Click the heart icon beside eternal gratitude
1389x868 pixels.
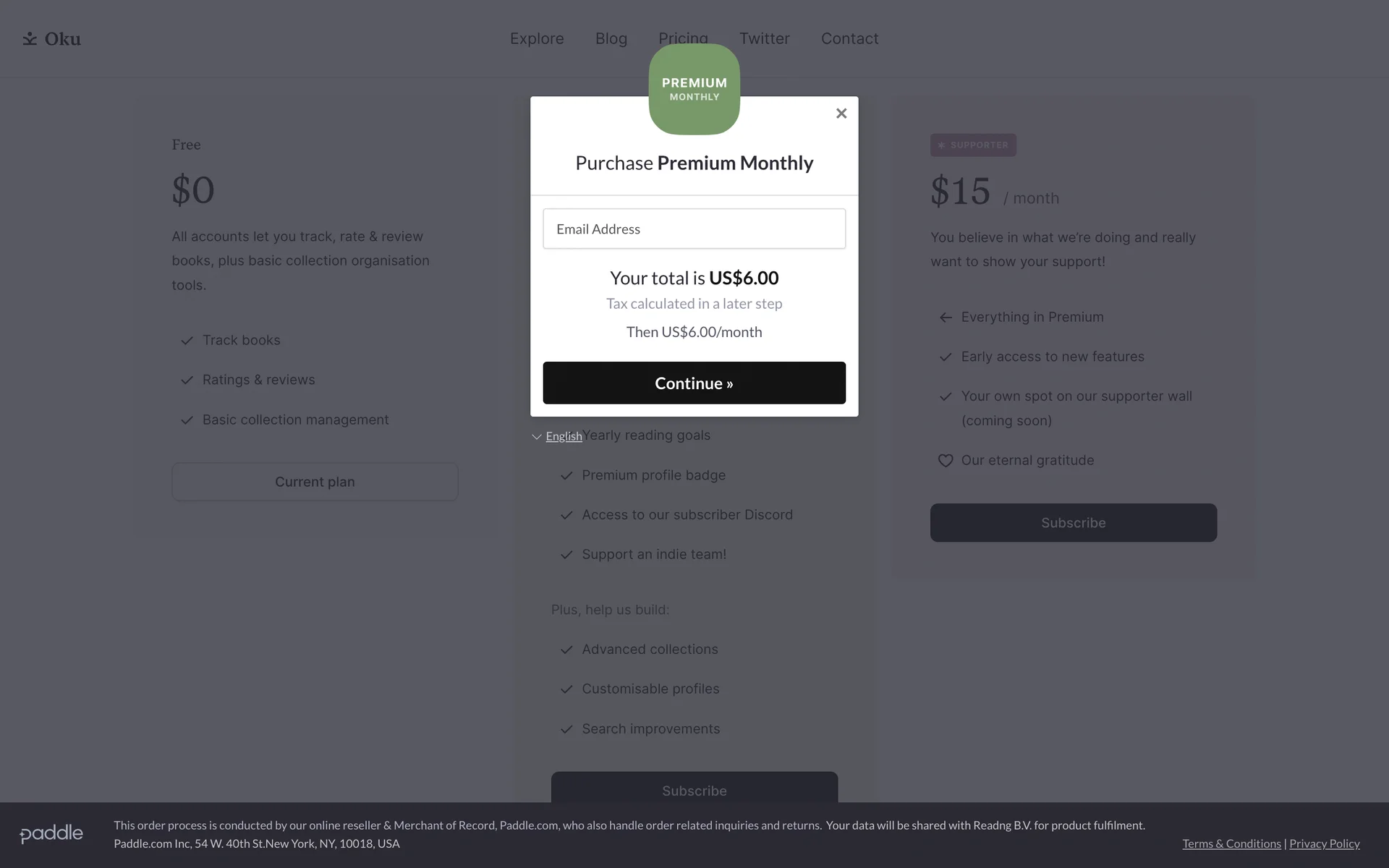click(945, 461)
